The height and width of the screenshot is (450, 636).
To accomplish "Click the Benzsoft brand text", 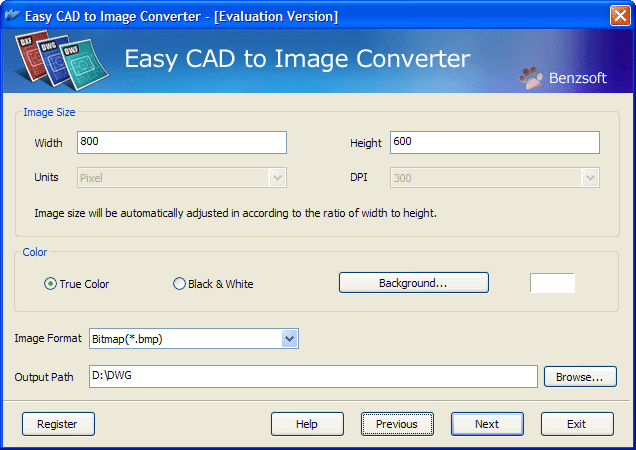I will pos(578,78).
